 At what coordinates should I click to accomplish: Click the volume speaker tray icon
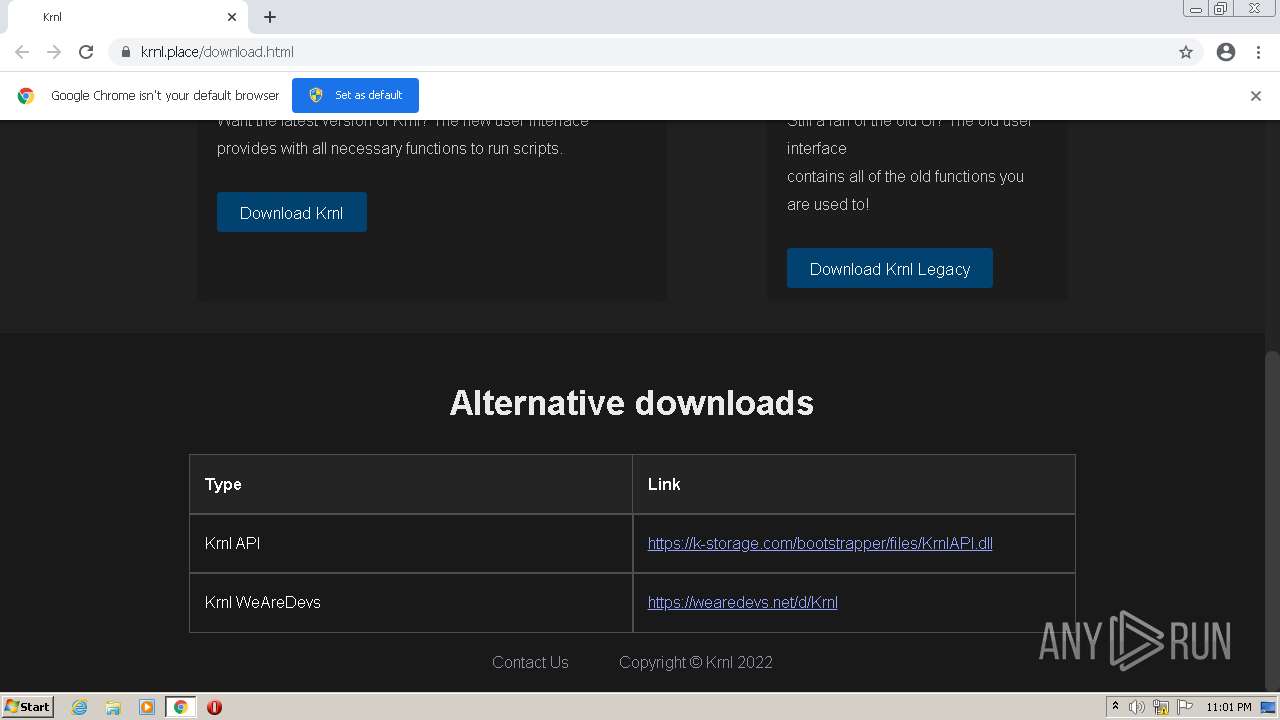pos(1137,707)
